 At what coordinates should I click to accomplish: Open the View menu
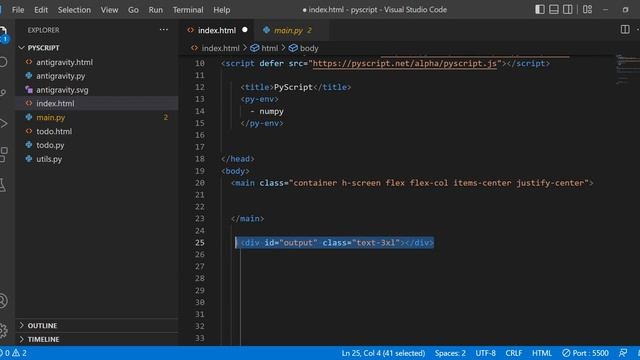click(x=109, y=9)
